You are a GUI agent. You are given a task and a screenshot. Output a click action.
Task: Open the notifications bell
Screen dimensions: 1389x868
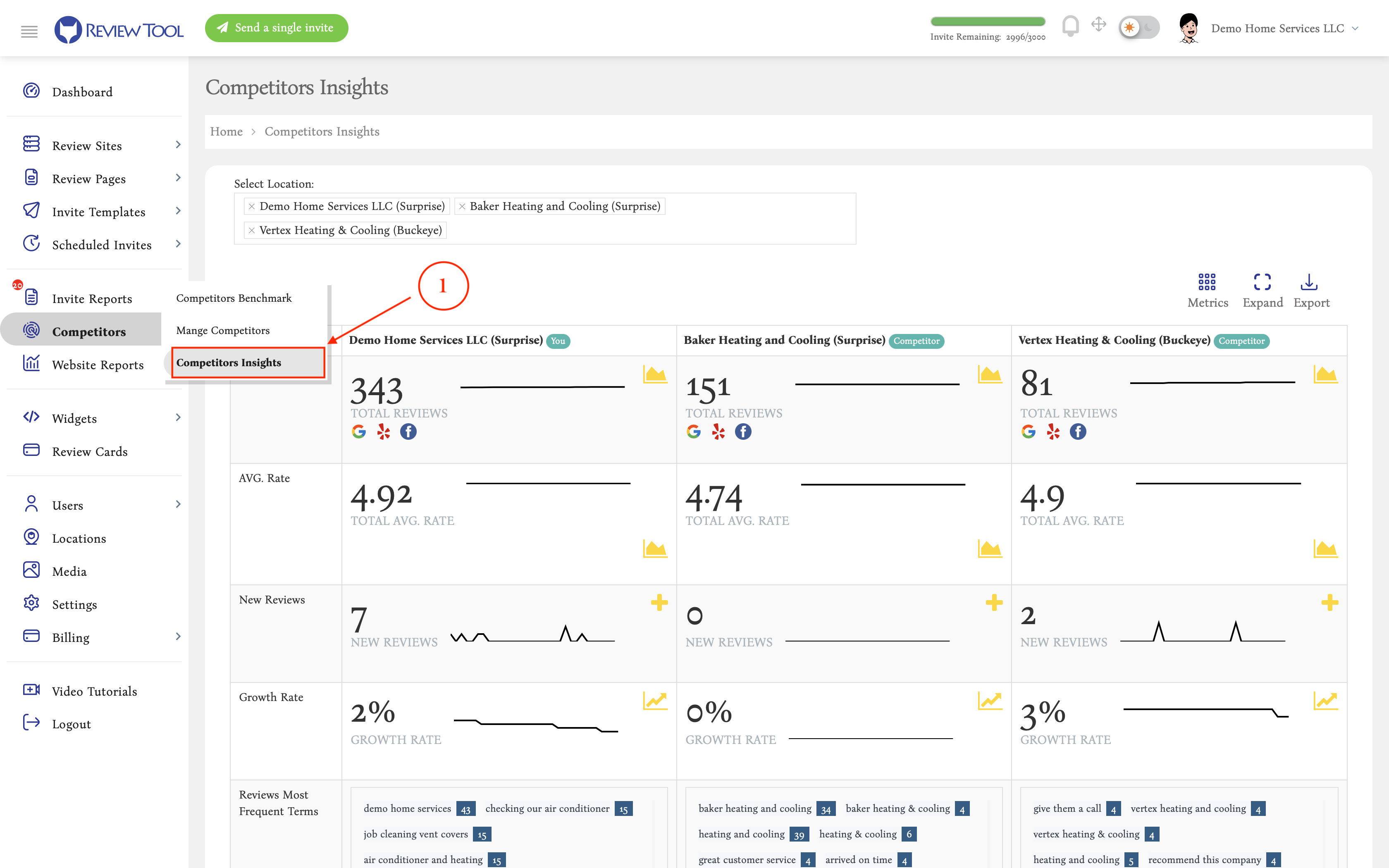point(1070,26)
